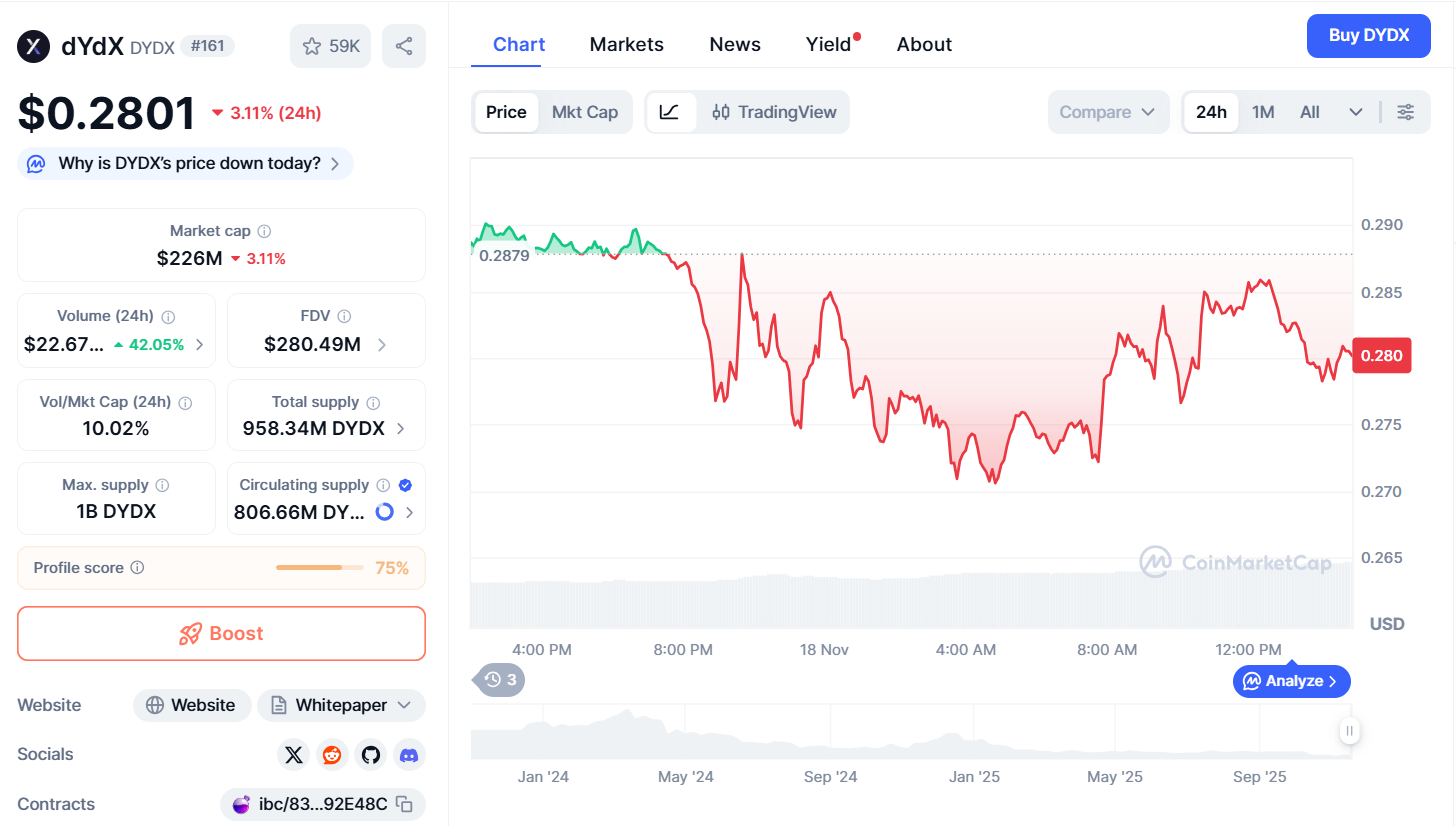Open the GitHub social icon
This screenshot has height=826, width=1456.
(371, 755)
